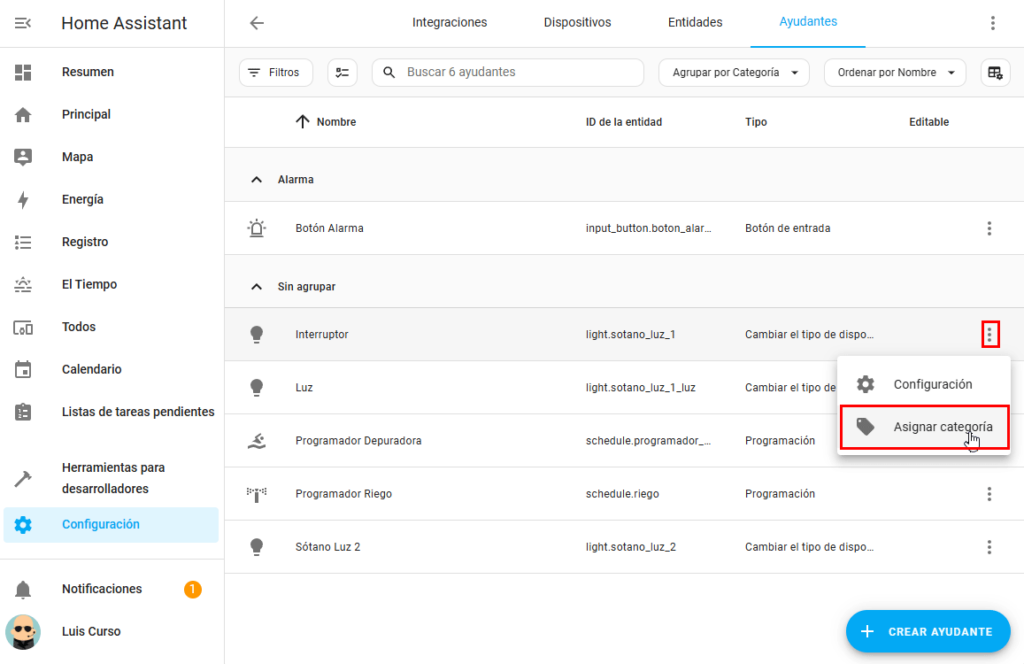1024x664 pixels.
Task: Open Herramientas para desarrolladores hammer icon
Action: pyautogui.click(x=23, y=479)
